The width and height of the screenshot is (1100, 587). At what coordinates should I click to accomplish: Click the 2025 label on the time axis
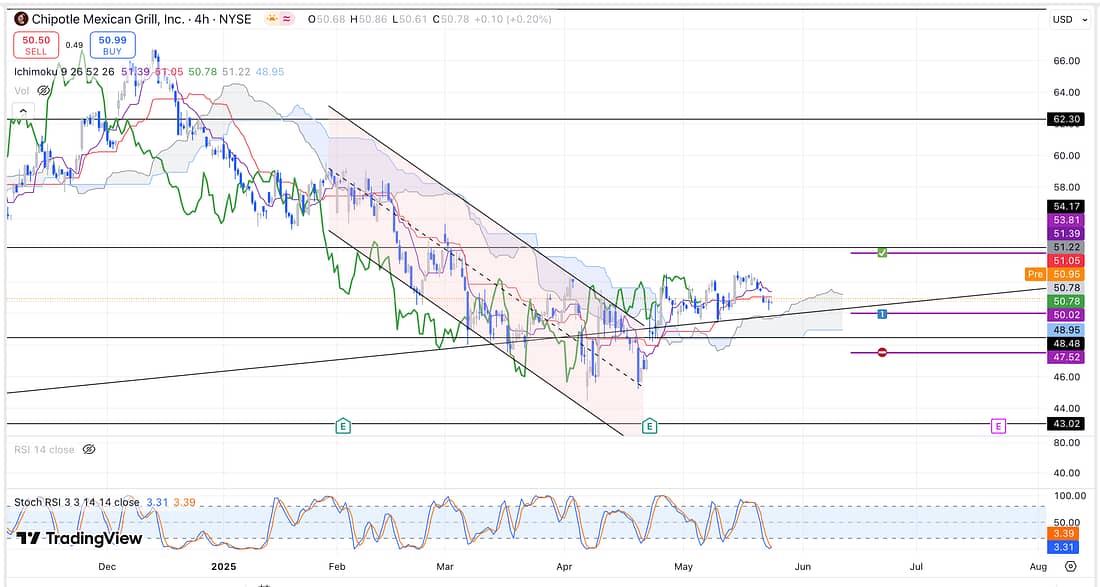click(x=224, y=566)
